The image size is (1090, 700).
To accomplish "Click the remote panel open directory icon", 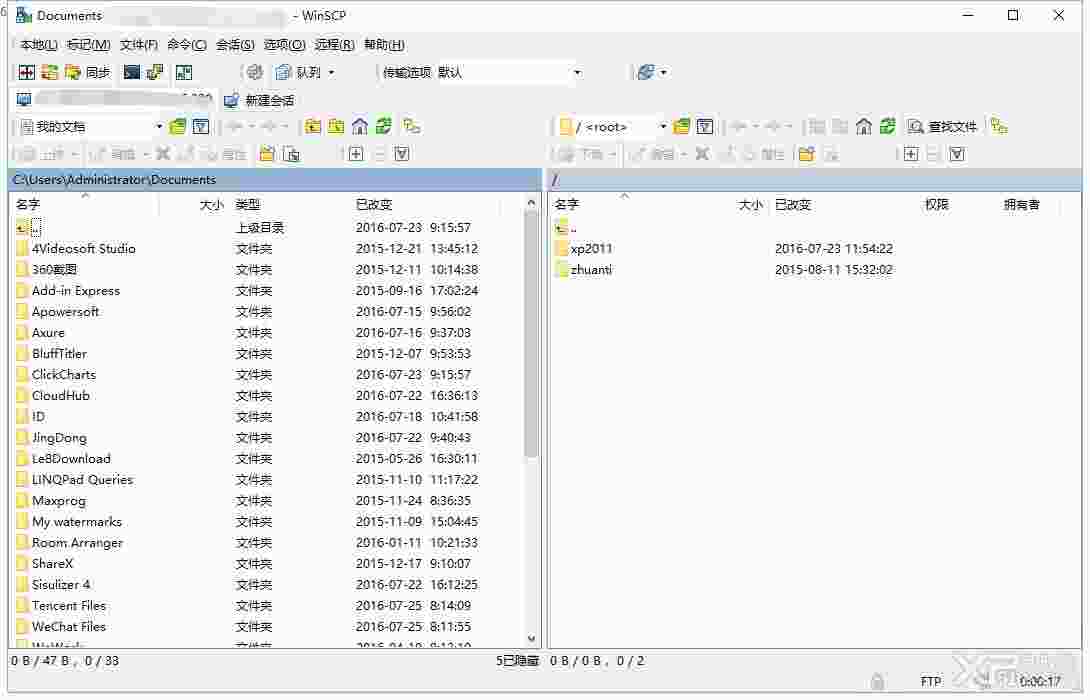I will pos(682,127).
